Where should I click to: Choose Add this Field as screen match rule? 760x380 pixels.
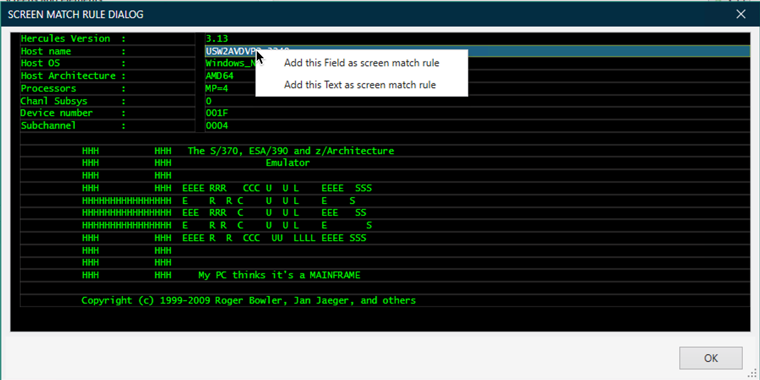(362, 63)
